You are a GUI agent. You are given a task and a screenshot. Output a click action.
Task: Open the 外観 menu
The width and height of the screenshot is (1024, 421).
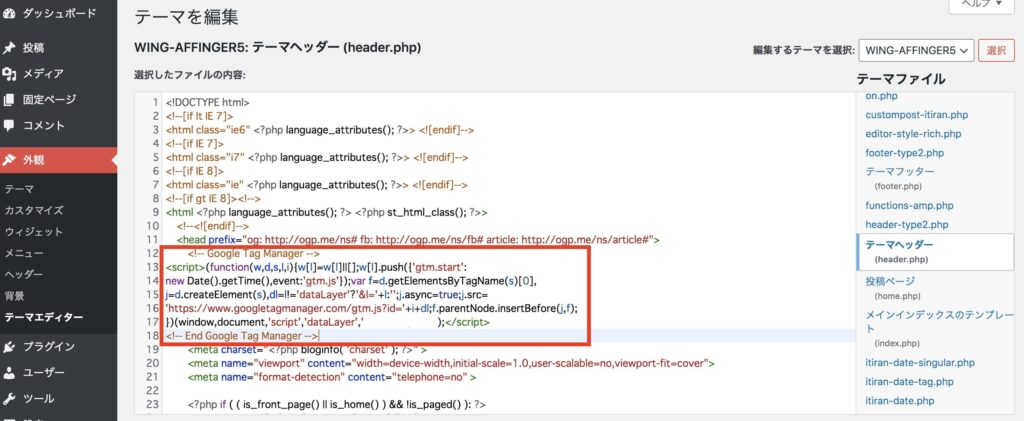(x=59, y=160)
